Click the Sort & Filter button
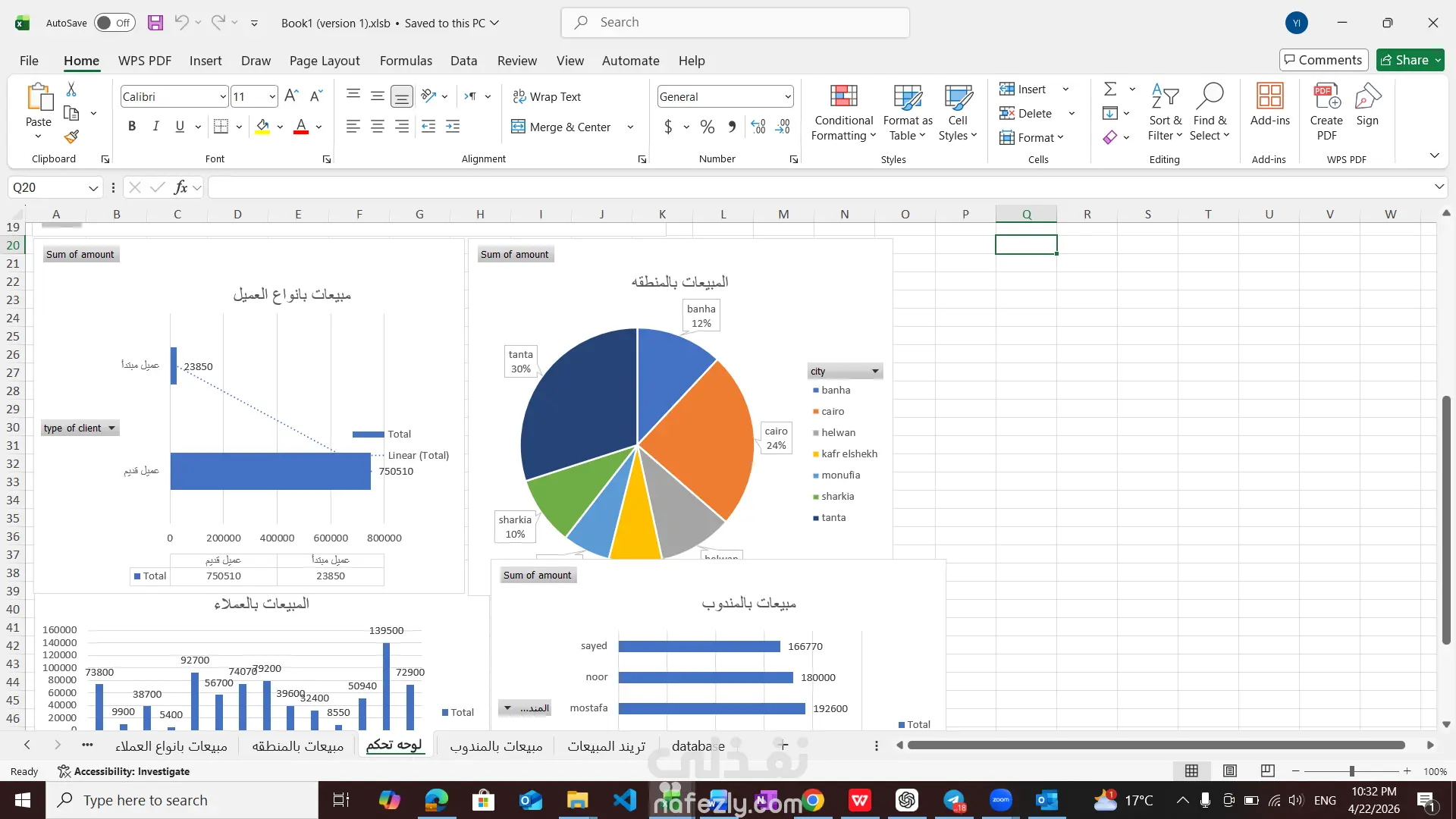 click(1165, 112)
